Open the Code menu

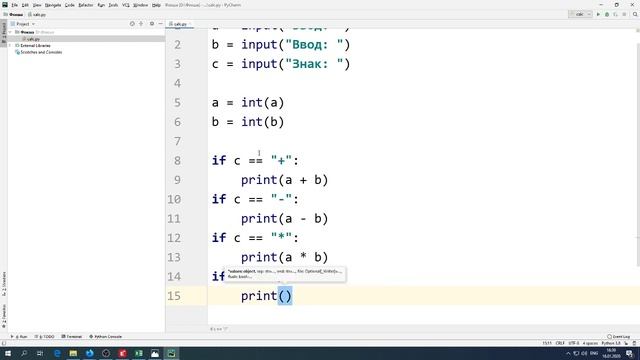coord(70,5)
